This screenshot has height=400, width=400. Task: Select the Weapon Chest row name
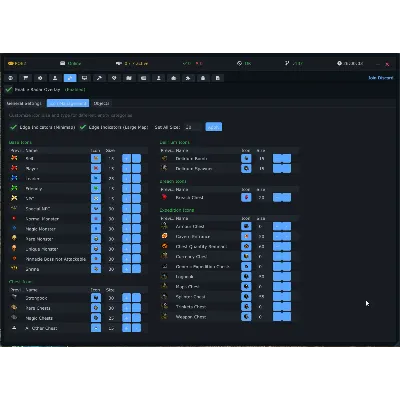tap(191, 317)
